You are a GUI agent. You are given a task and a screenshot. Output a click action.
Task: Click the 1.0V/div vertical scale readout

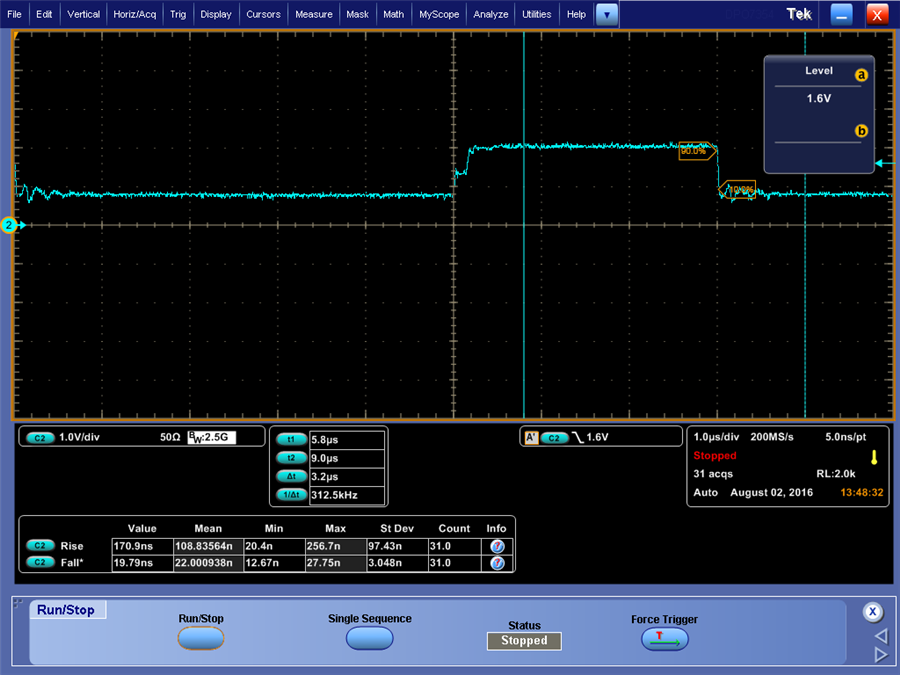79,437
